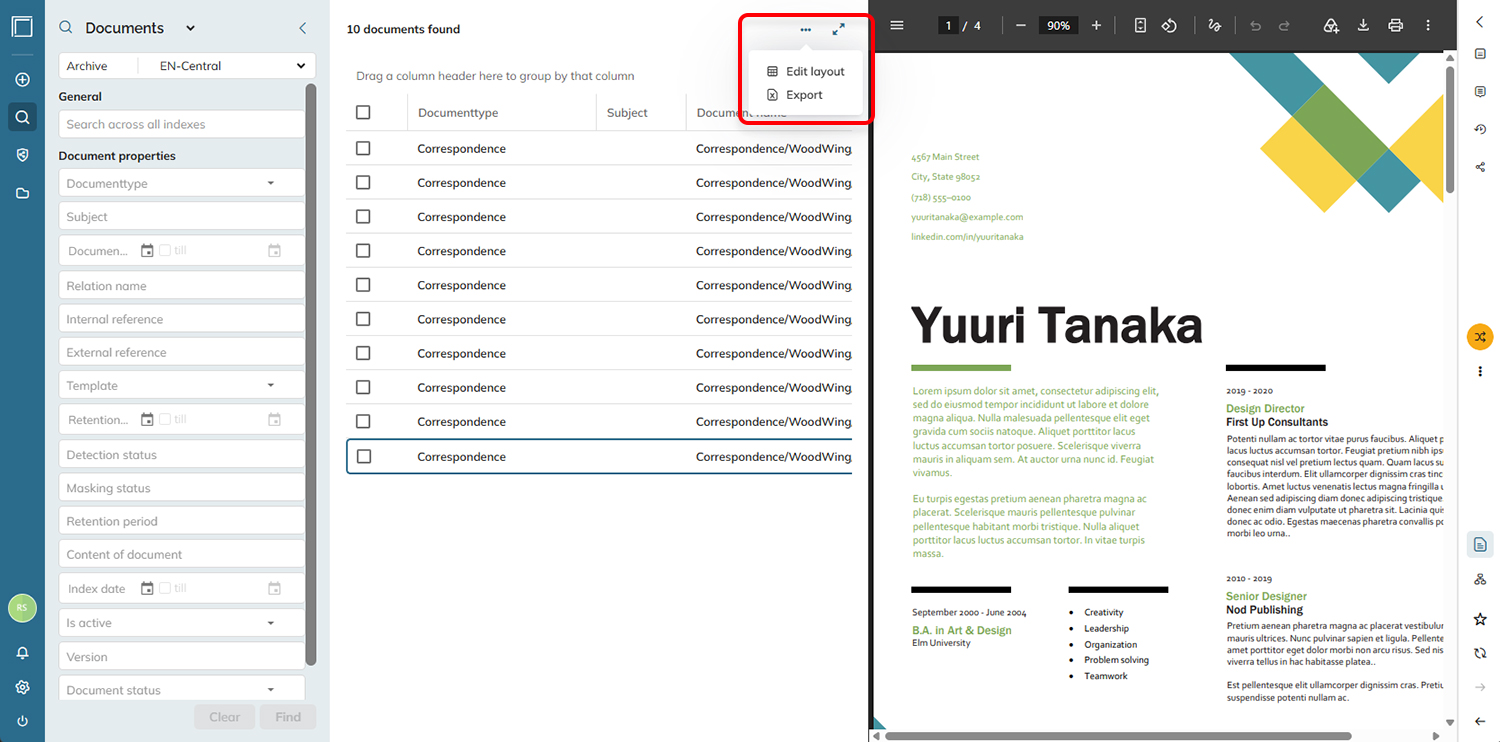Screen dimensions: 1500x742
Task: Click the Clear button
Action: pyautogui.click(x=224, y=717)
